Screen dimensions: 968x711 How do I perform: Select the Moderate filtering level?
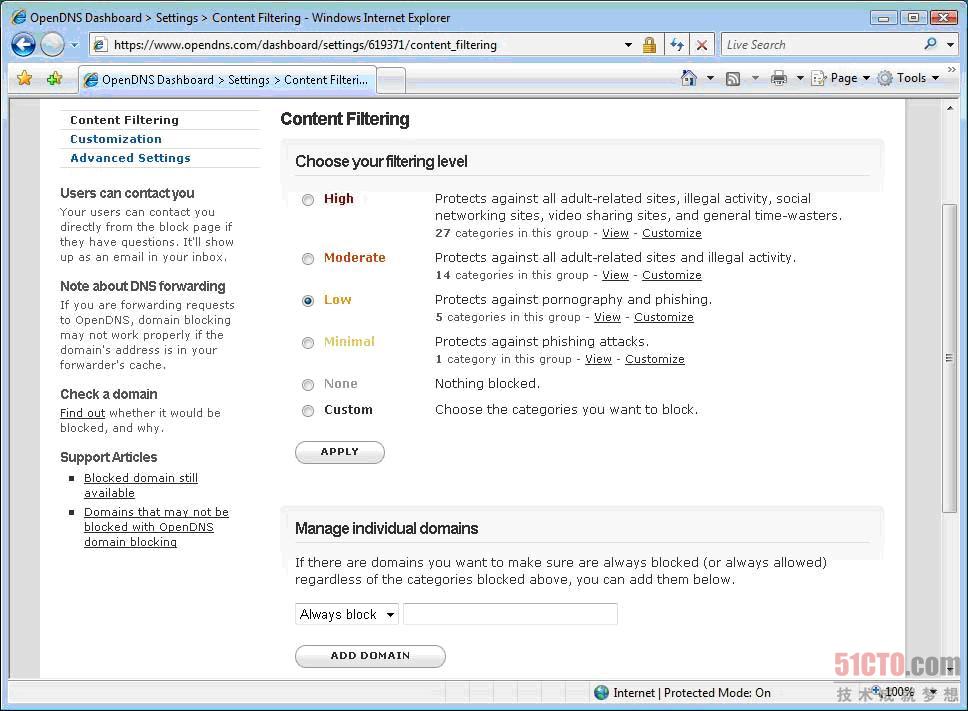tap(307, 259)
